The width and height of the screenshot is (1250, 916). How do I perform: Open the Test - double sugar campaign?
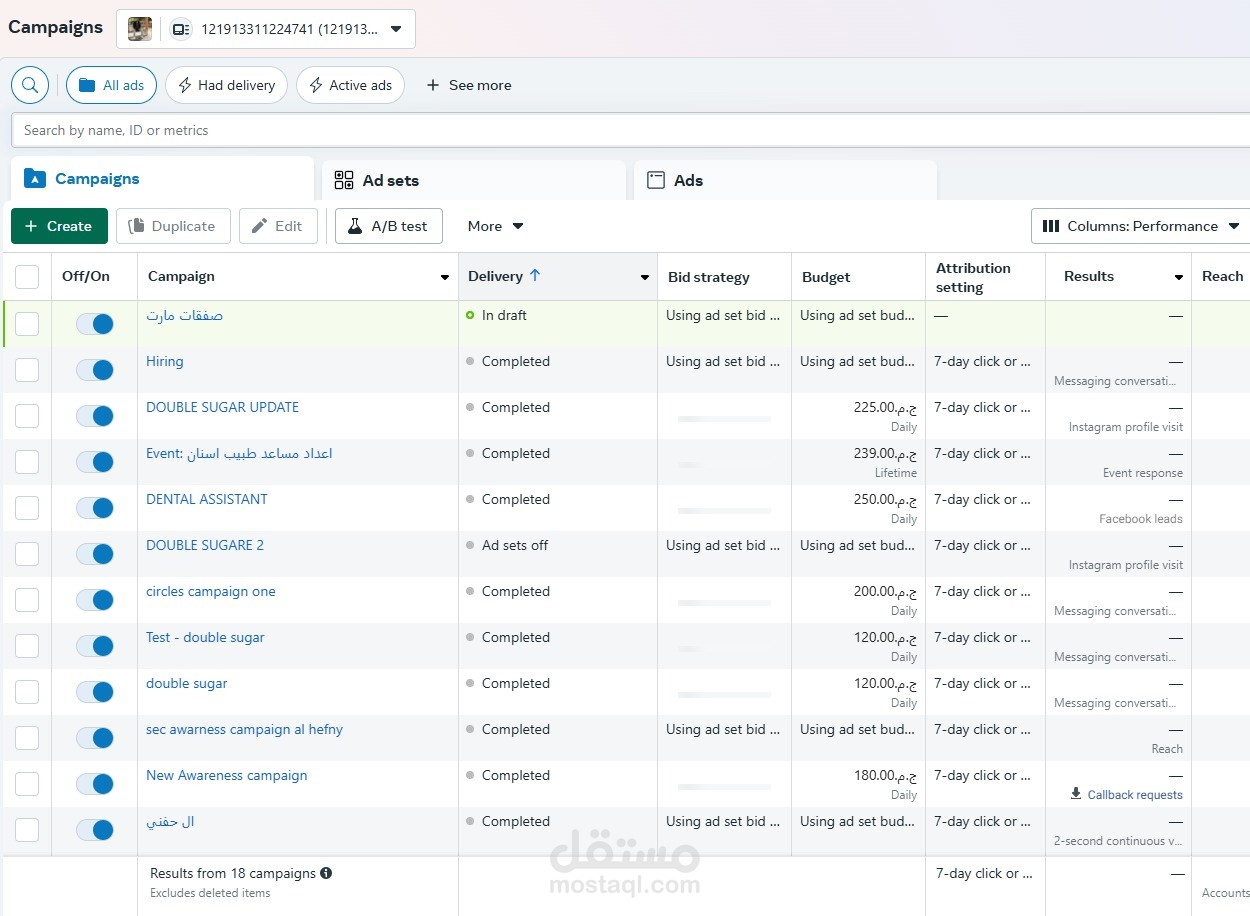click(205, 637)
